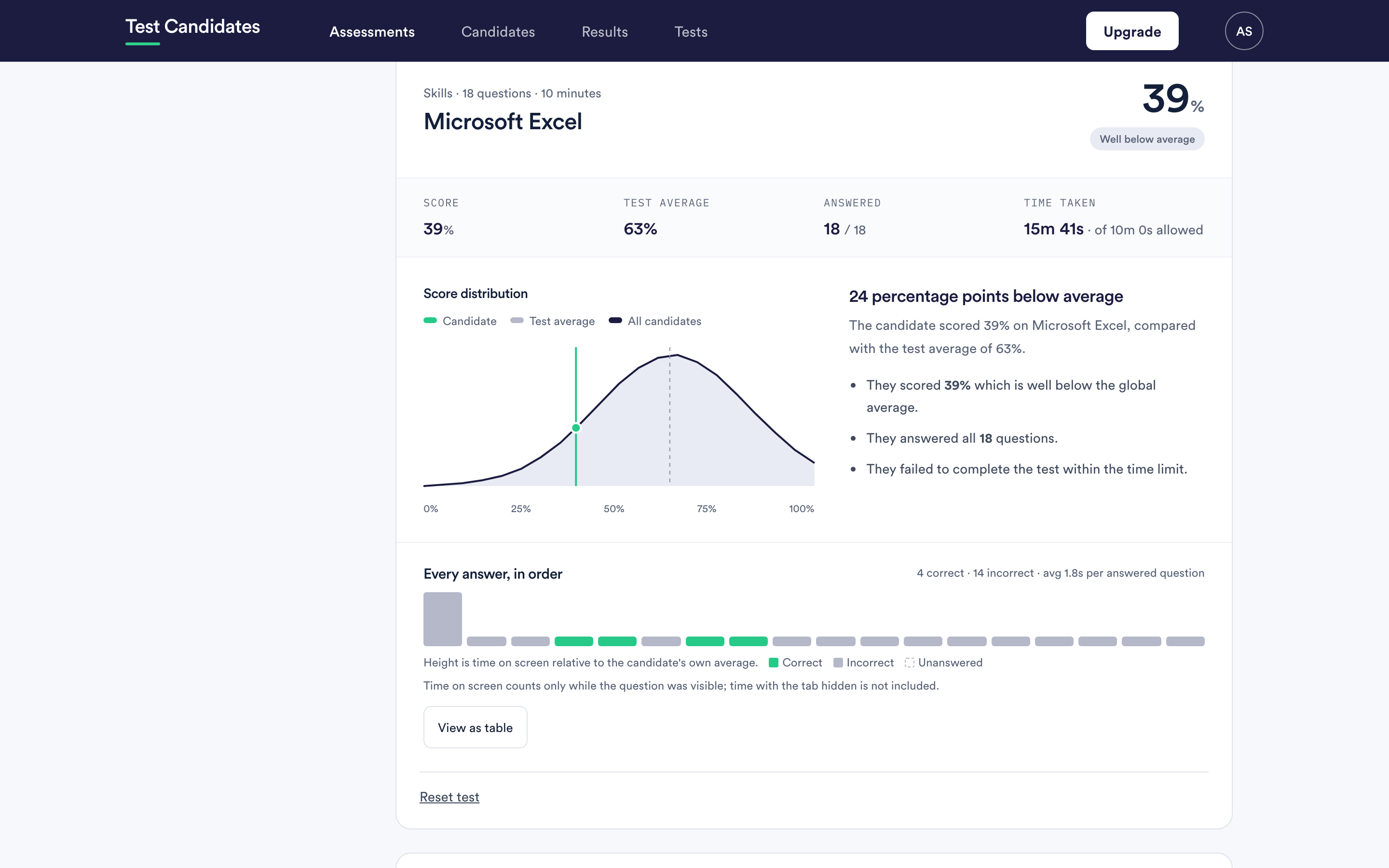Click the Unanswered legend square
Image resolution: width=1389 pixels, height=868 pixels.
[x=909, y=663]
